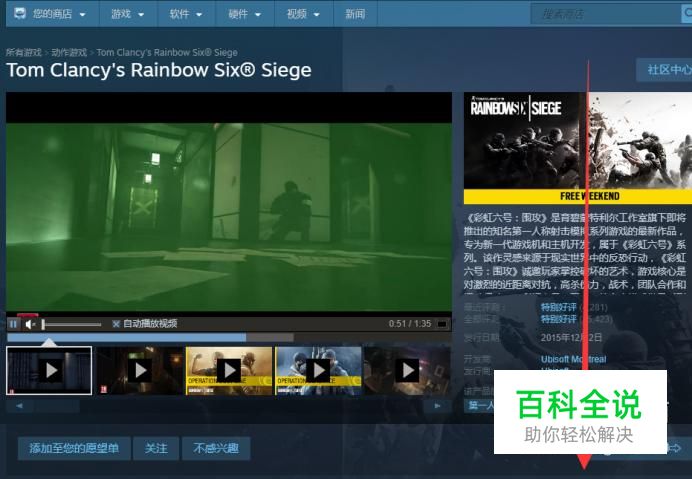Open all reviews 特别好评 link
The image size is (692, 479).
559,319
